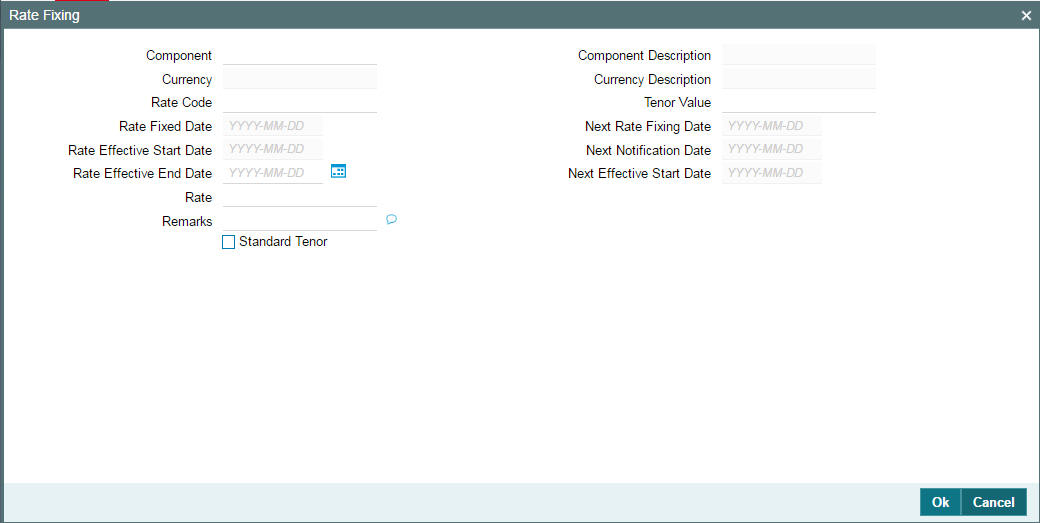The image size is (1040, 523).
Task: Click the Rate Effective End Date field
Action: pyautogui.click(x=273, y=173)
